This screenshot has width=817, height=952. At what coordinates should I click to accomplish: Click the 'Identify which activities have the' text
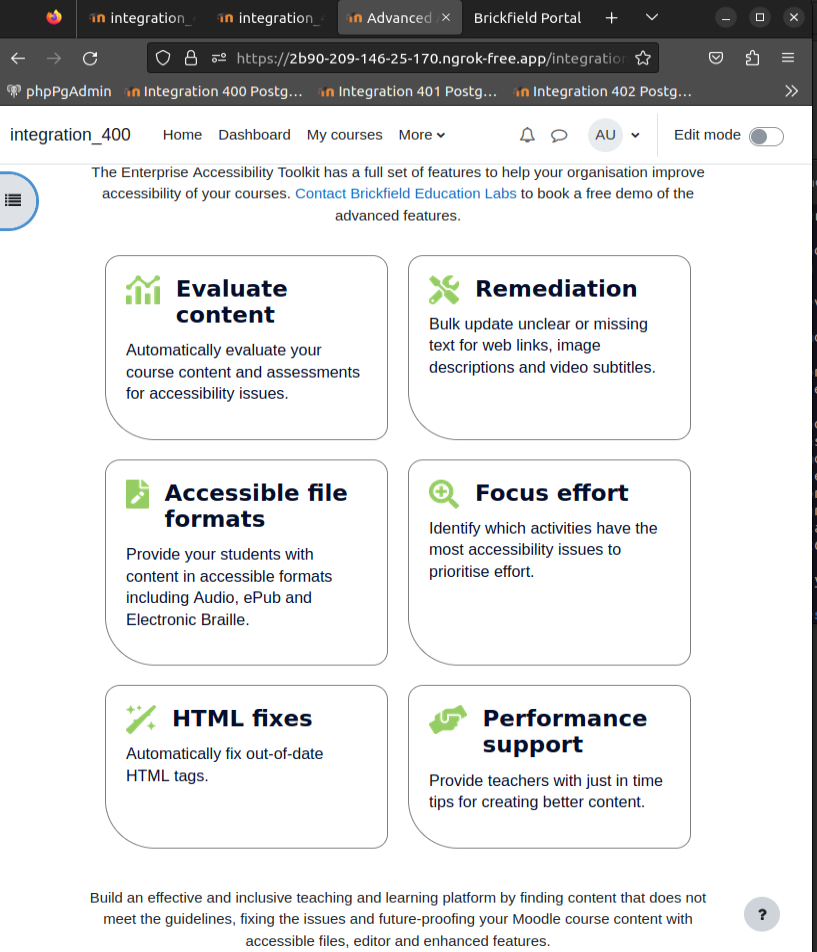tap(543, 528)
